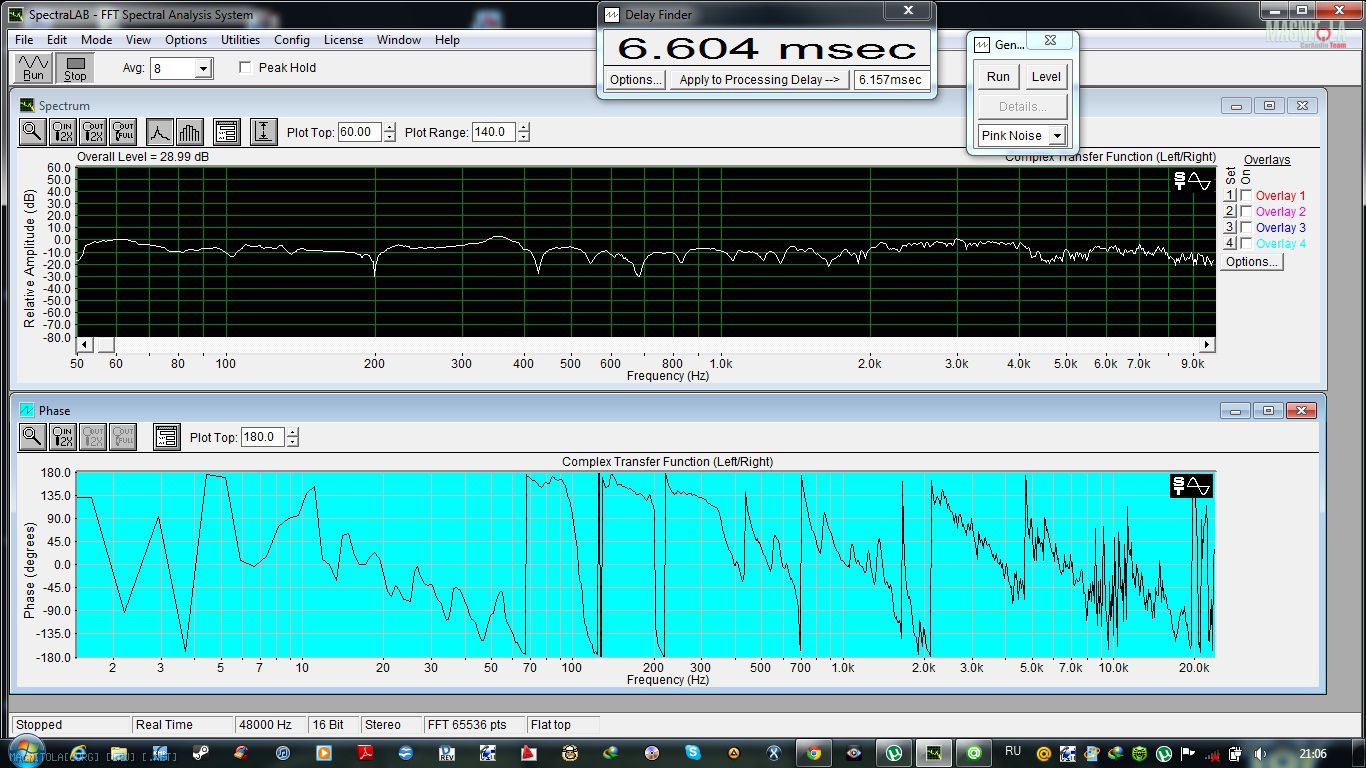Click the Plot Range value field
Screen dimensions: 1366x768
click(494, 132)
